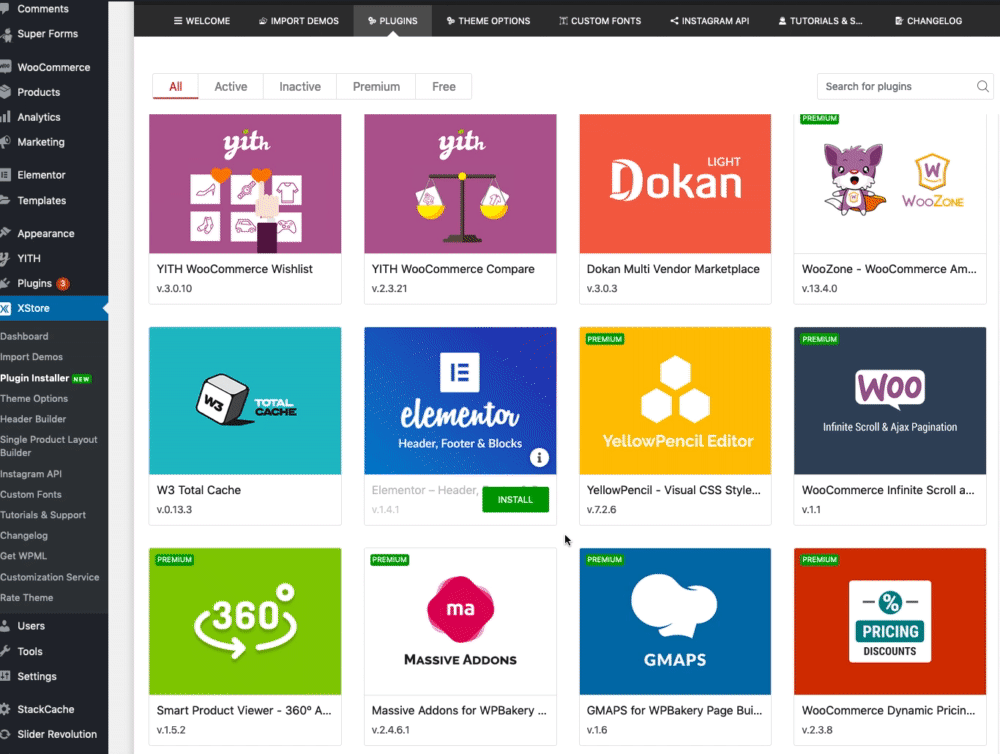Open the Import Demos tab

pos(298,21)
